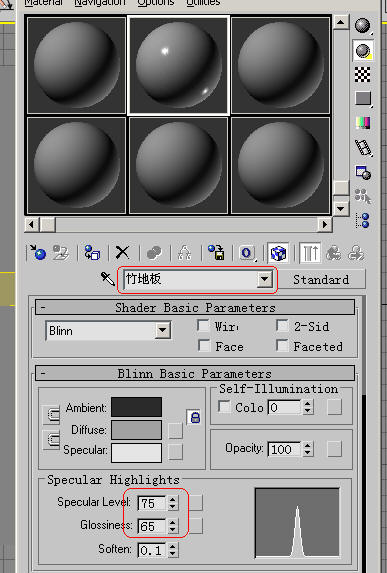This screenshot has width=387, height=573.
Task: Click the Make Material Copy icon
Action: coord(154,253)
